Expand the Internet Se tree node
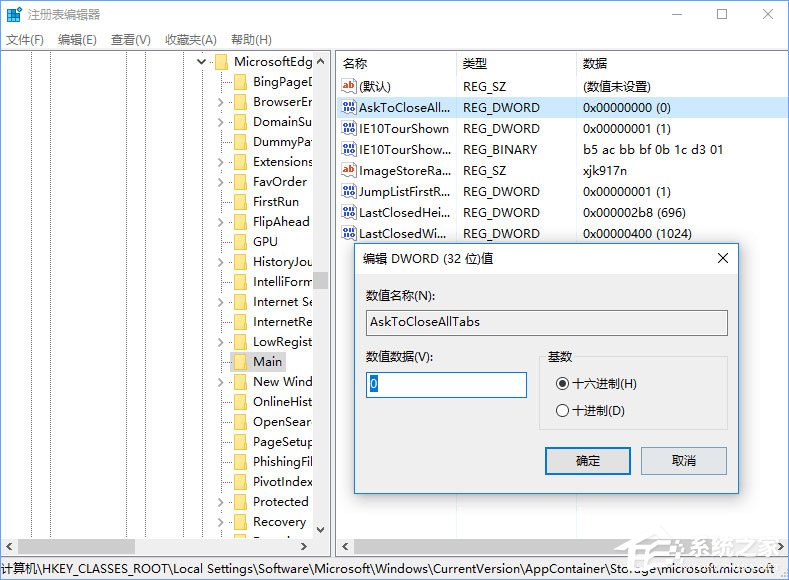The image size is (789, 580). [x=220, y=302]
